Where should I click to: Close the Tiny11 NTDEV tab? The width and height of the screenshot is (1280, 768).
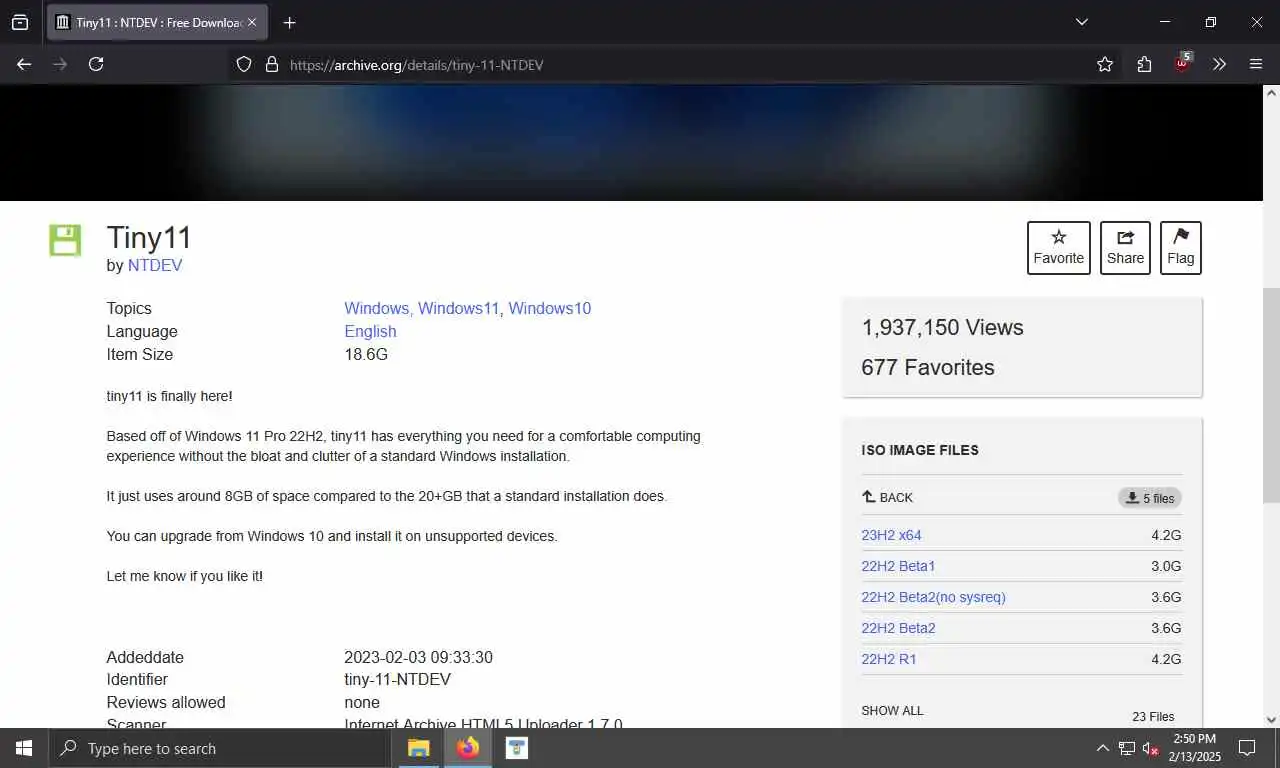click(251, 22)
